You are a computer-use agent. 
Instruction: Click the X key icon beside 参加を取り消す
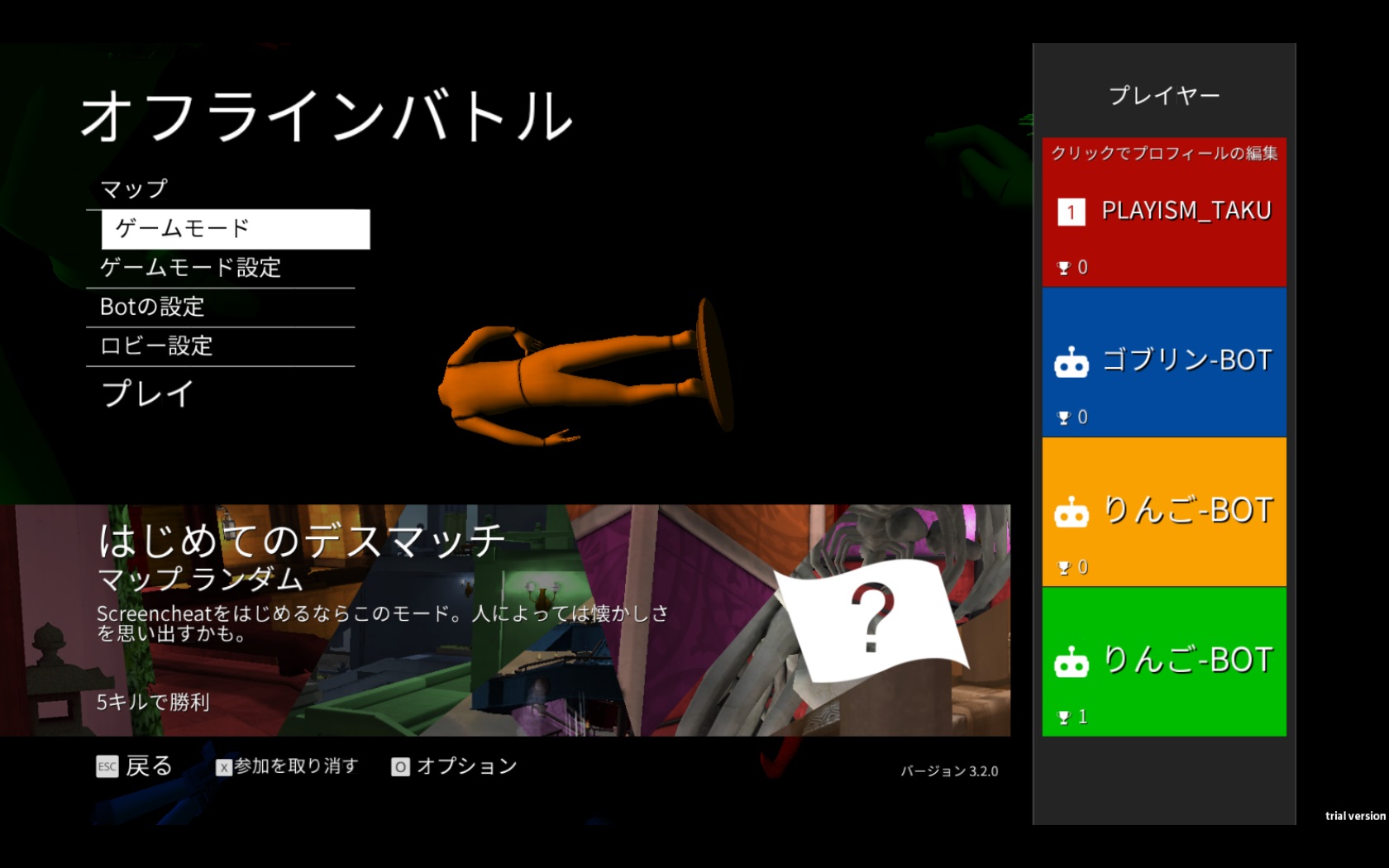pos(223,768)
